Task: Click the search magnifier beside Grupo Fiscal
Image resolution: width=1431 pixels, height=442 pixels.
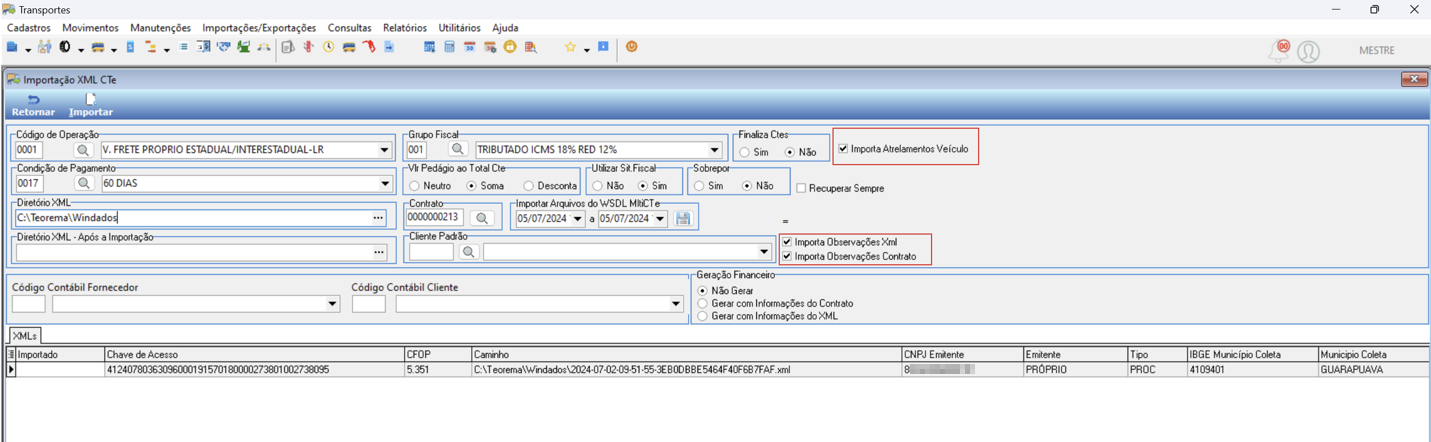Action: click(x=457, y=150)
